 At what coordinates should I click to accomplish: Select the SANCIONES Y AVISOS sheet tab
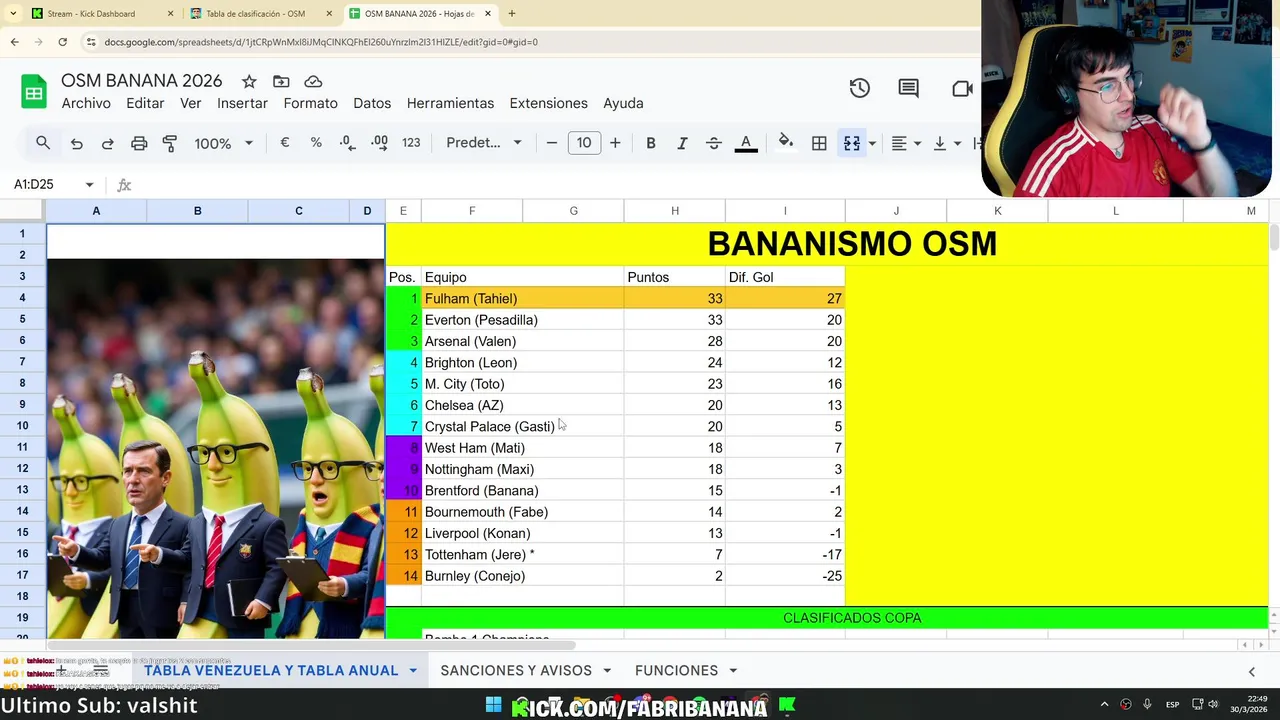[516, 670]
